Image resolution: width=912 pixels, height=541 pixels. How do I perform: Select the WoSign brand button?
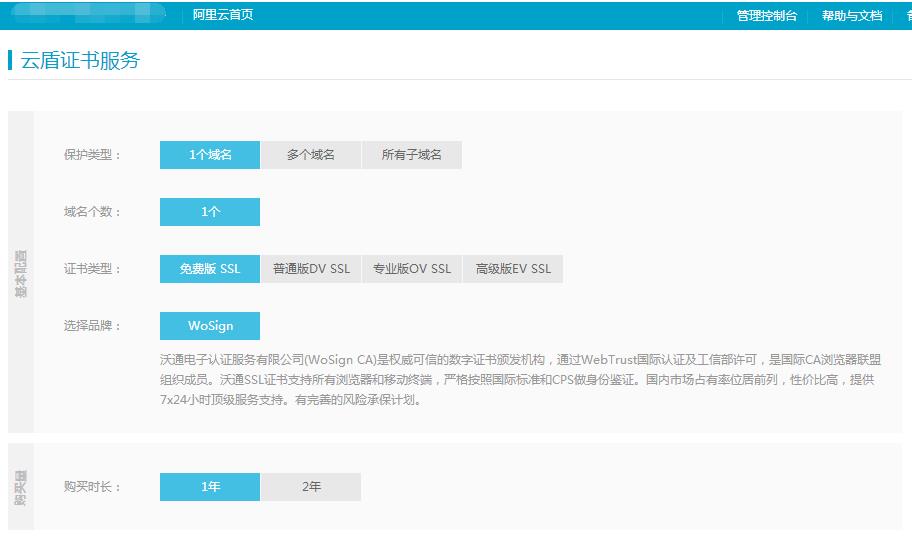(x=210, y=326)
